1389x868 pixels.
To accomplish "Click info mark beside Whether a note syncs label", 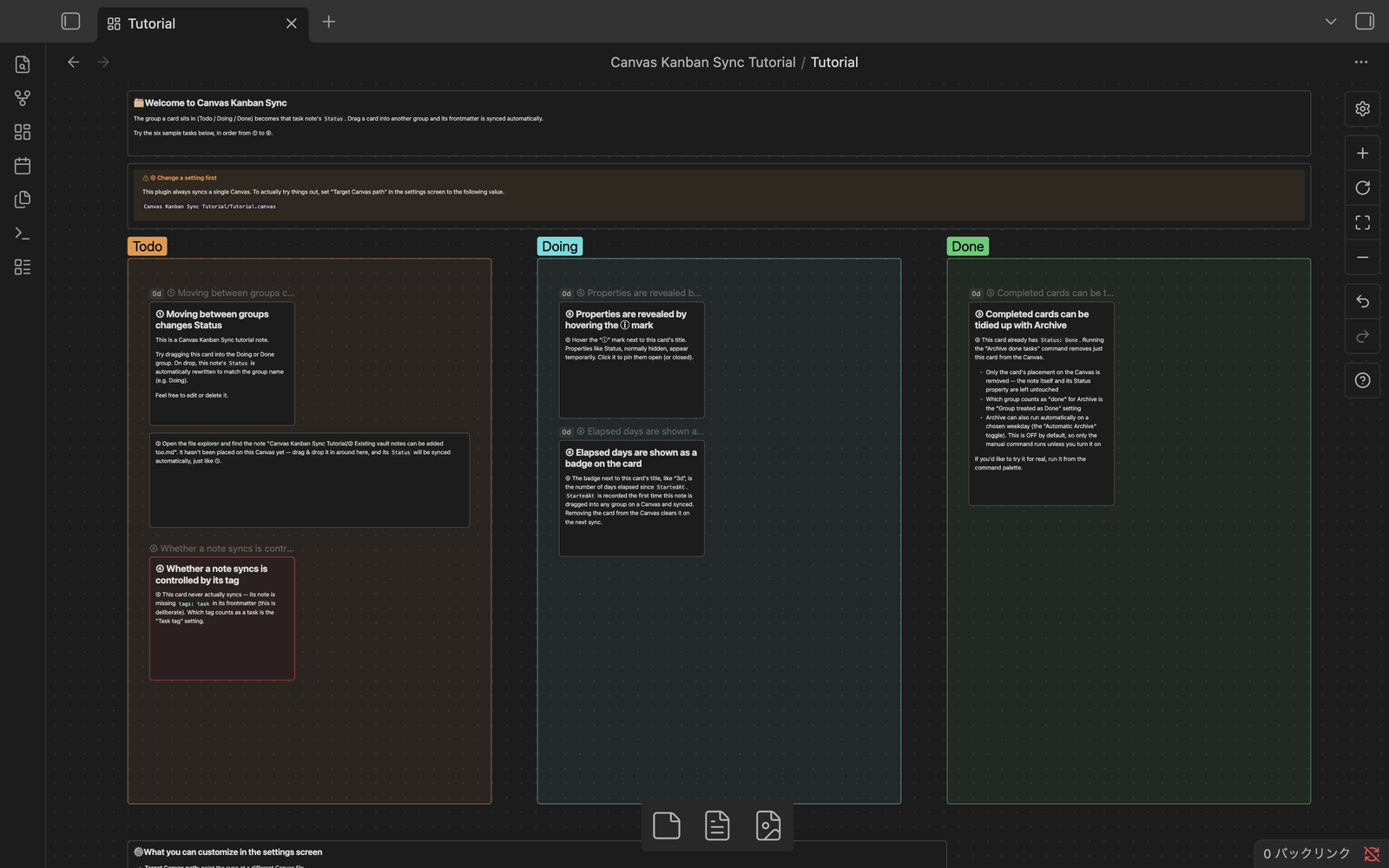I will [x=154, y=549].
